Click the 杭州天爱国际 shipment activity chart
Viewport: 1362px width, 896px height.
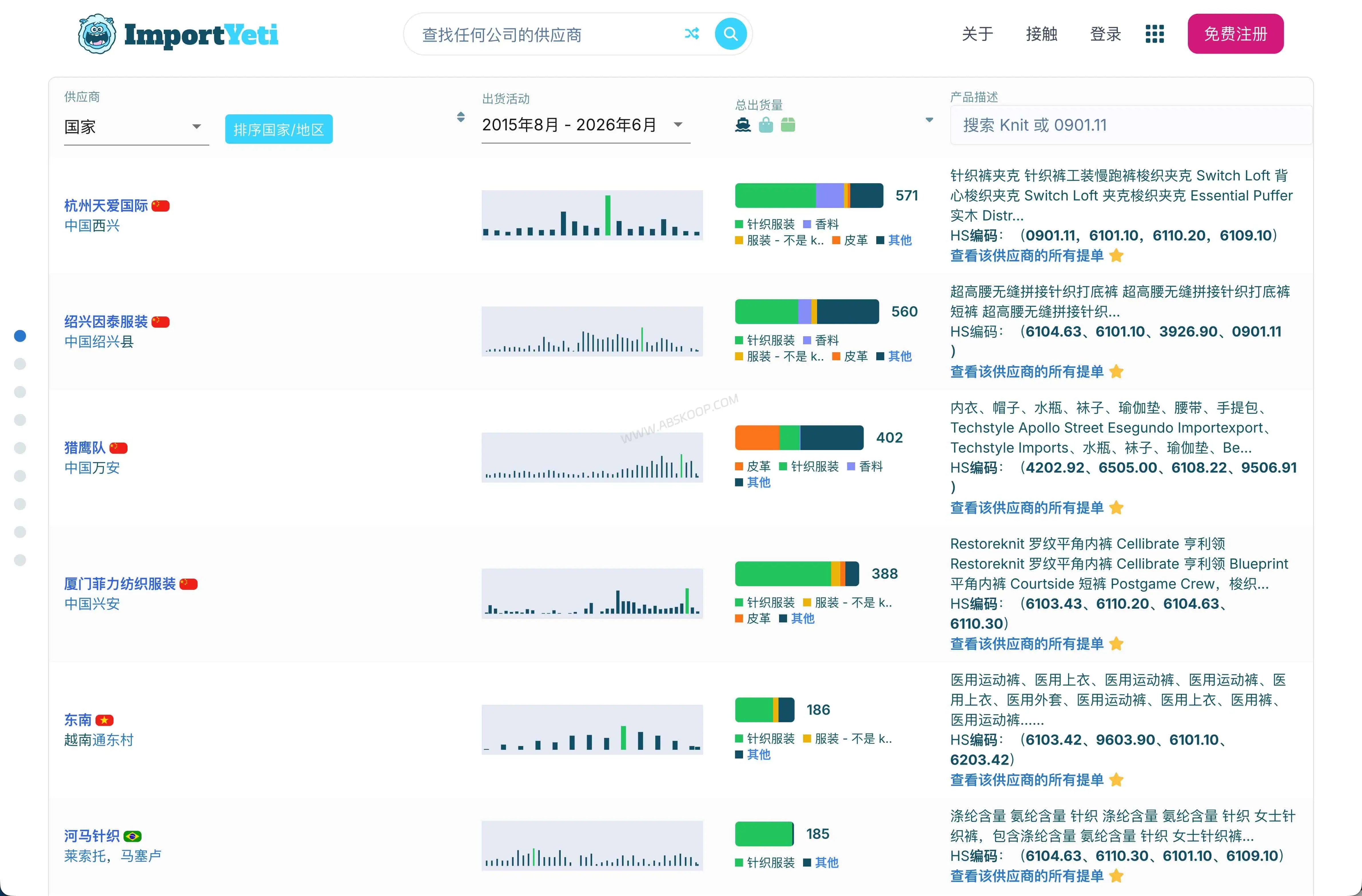[x=592, y=215]
